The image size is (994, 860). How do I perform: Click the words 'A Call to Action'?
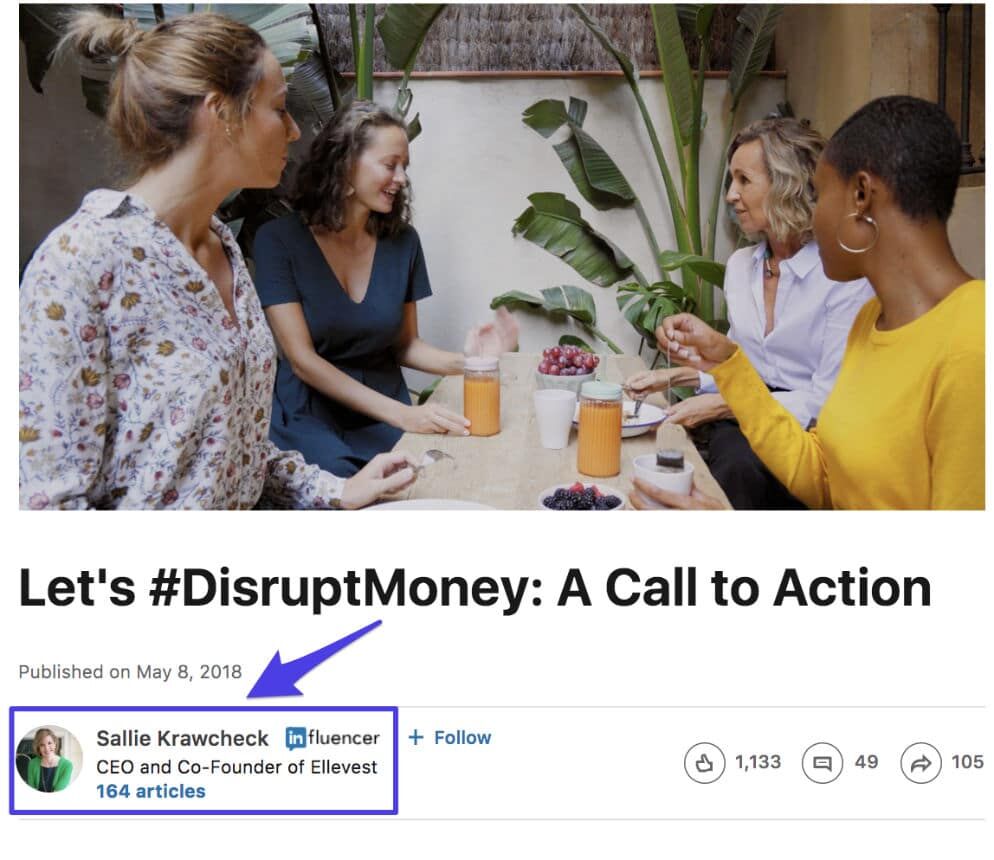[x=743, y=588]
